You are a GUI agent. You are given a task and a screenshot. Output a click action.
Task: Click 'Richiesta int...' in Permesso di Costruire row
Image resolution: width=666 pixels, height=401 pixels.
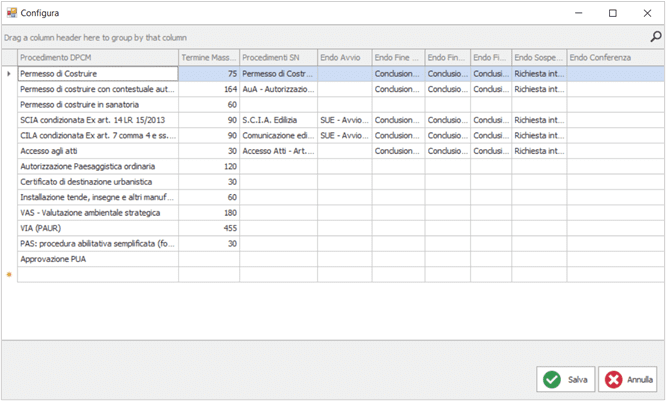pos(539,73)
